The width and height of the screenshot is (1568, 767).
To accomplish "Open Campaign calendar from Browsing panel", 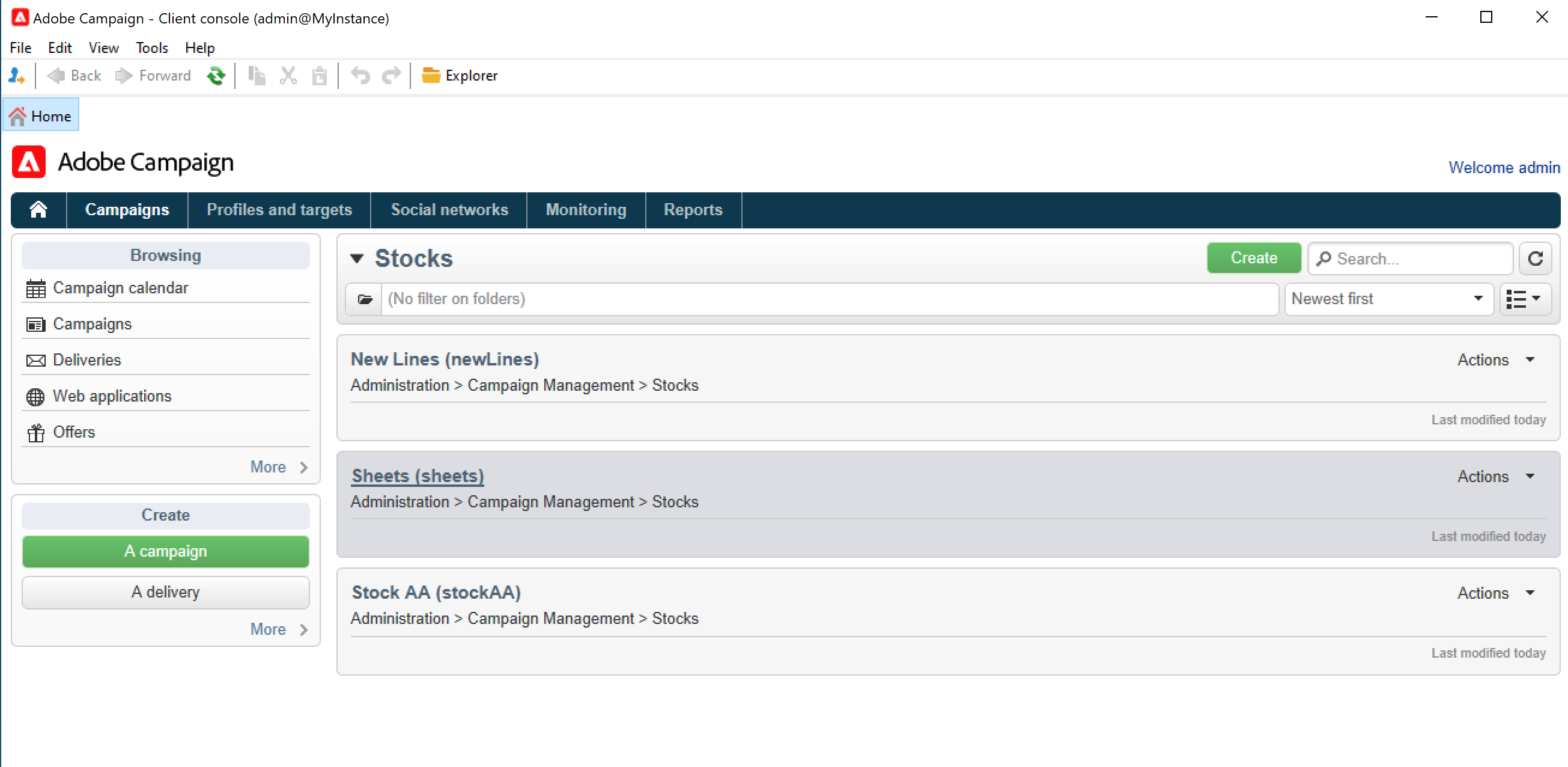I will 120,287.
